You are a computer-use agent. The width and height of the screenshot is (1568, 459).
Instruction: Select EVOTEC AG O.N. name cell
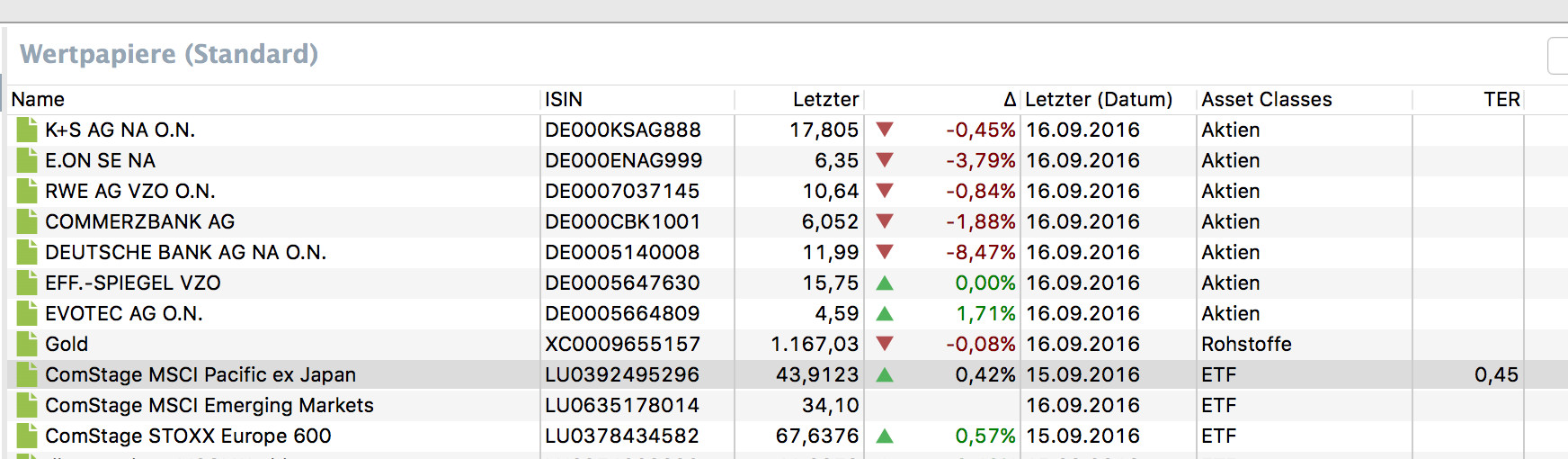pos(124,313)
